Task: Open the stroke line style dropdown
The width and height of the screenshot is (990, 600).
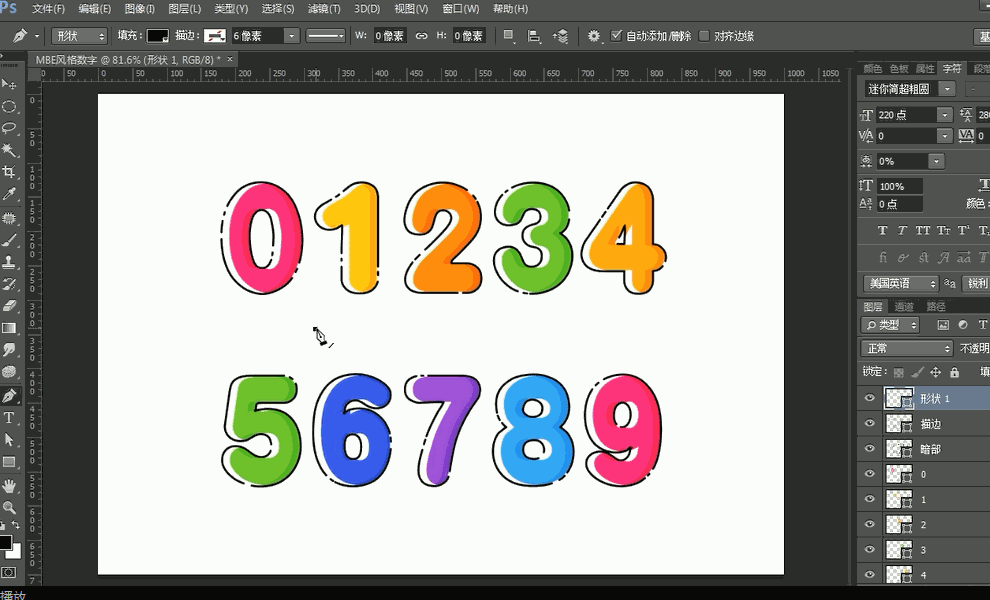Action: click(326, 36)
